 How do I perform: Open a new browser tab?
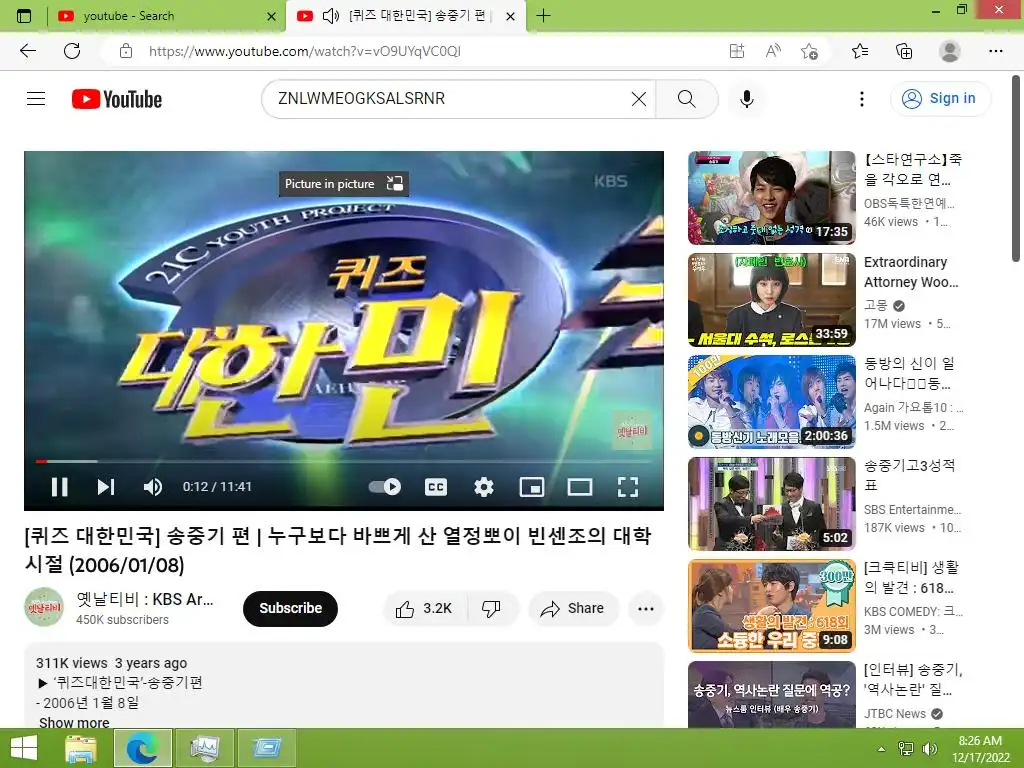[543, 16]
